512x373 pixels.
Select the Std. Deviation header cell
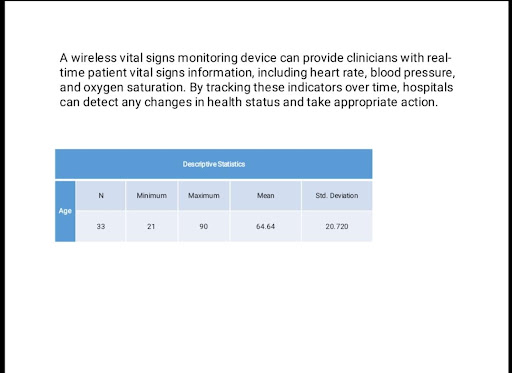[x=337, y=196]
